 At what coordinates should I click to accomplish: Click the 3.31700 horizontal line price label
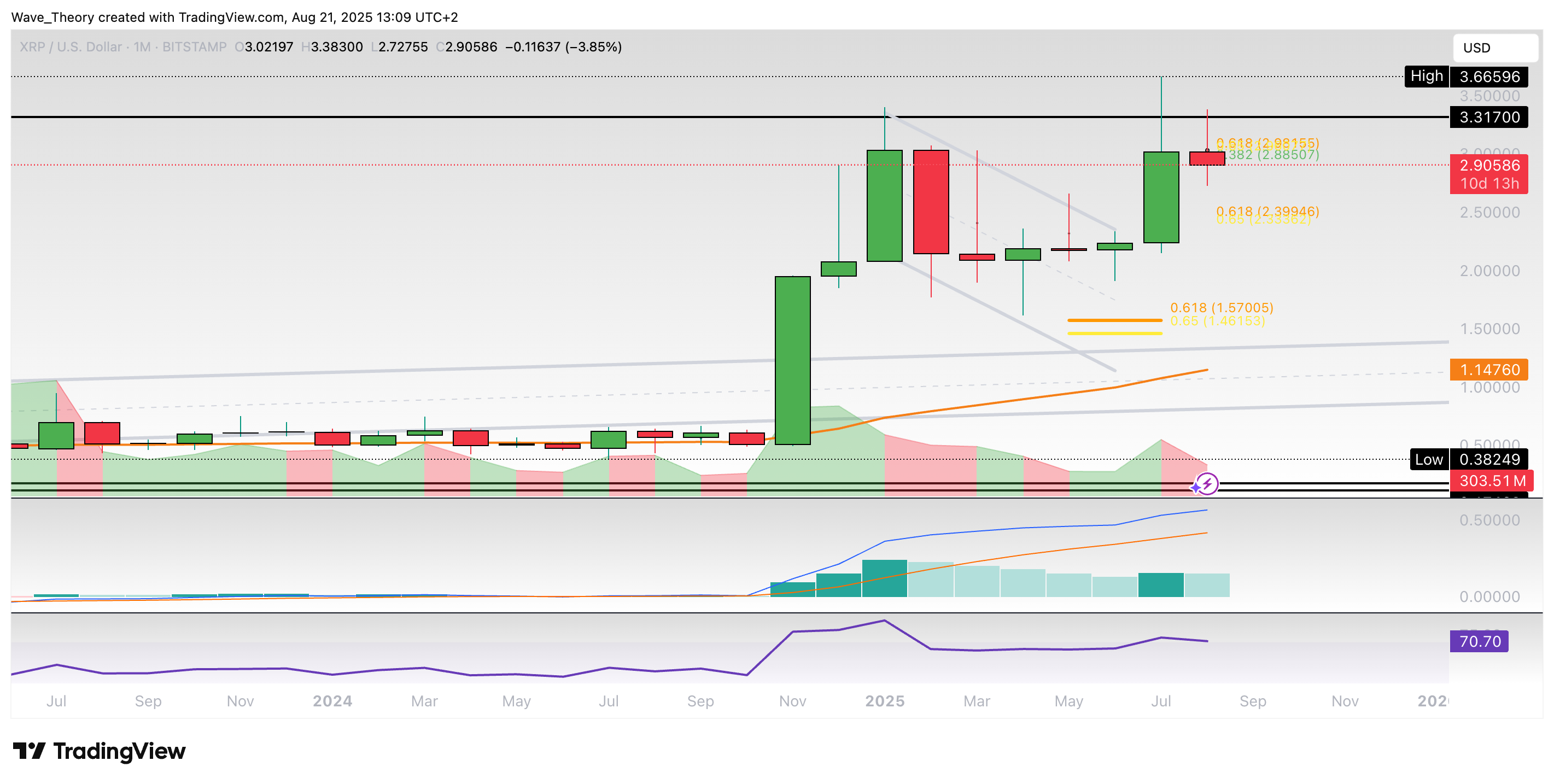[1488, 117]
